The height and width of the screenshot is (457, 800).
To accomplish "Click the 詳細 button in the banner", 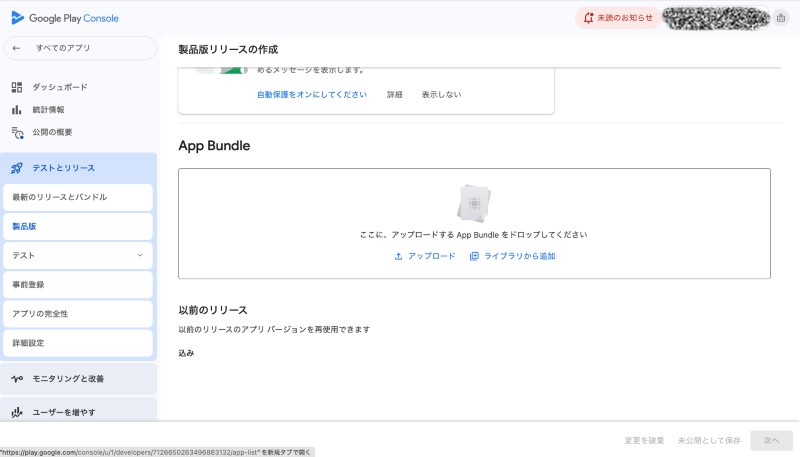I will [394, 94].
